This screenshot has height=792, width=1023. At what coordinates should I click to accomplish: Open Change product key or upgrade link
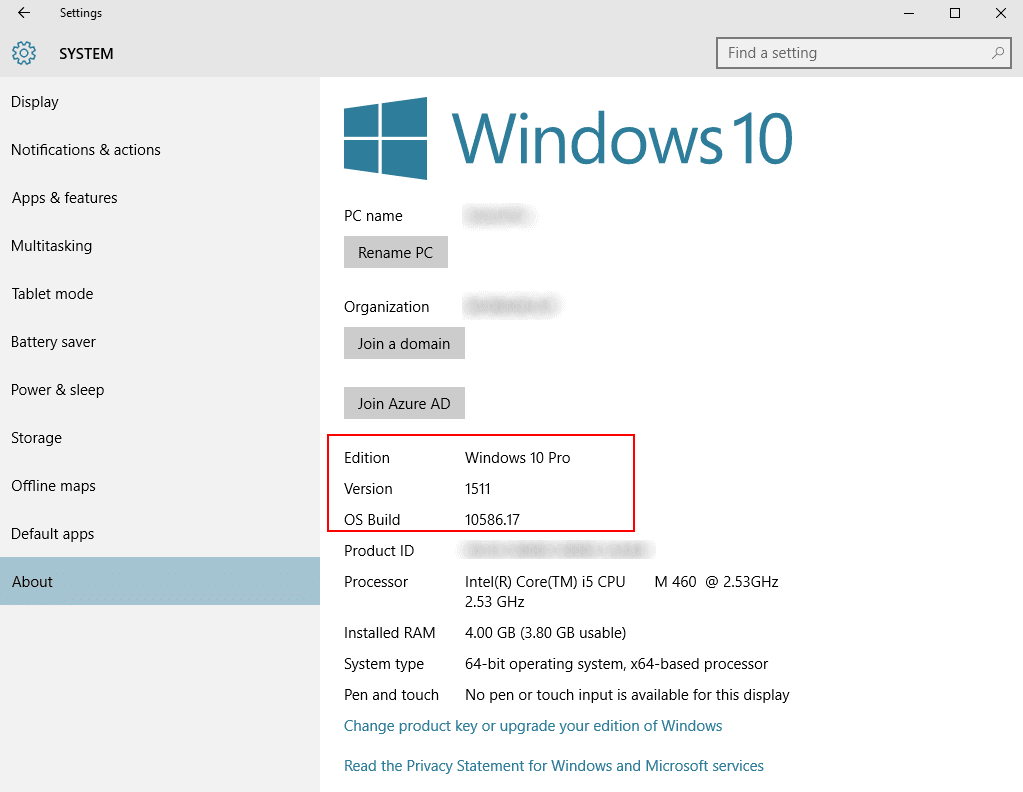(533, 726)
